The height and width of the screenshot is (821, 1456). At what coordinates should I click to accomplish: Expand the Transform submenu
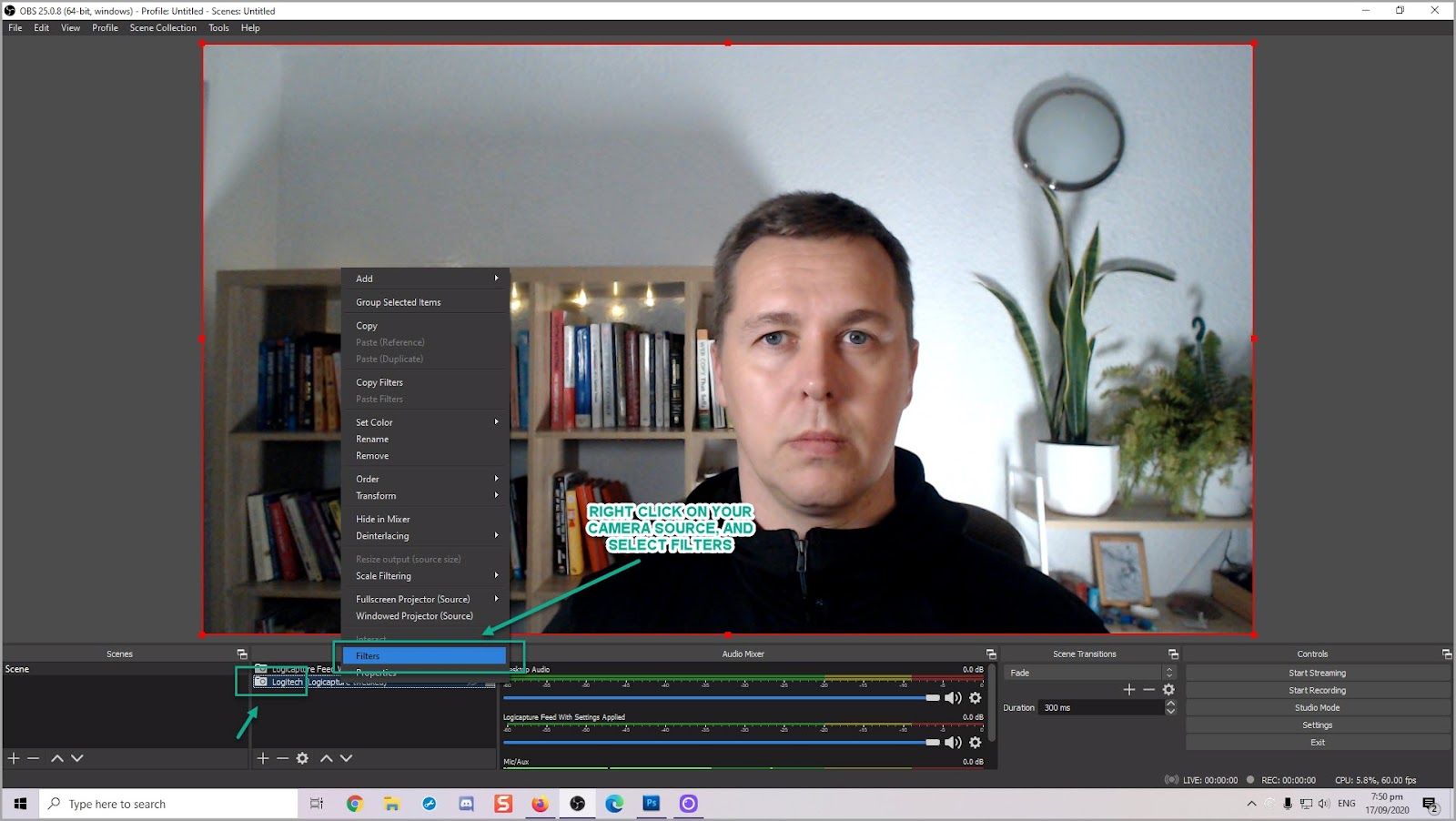click(x=425, y=496)
